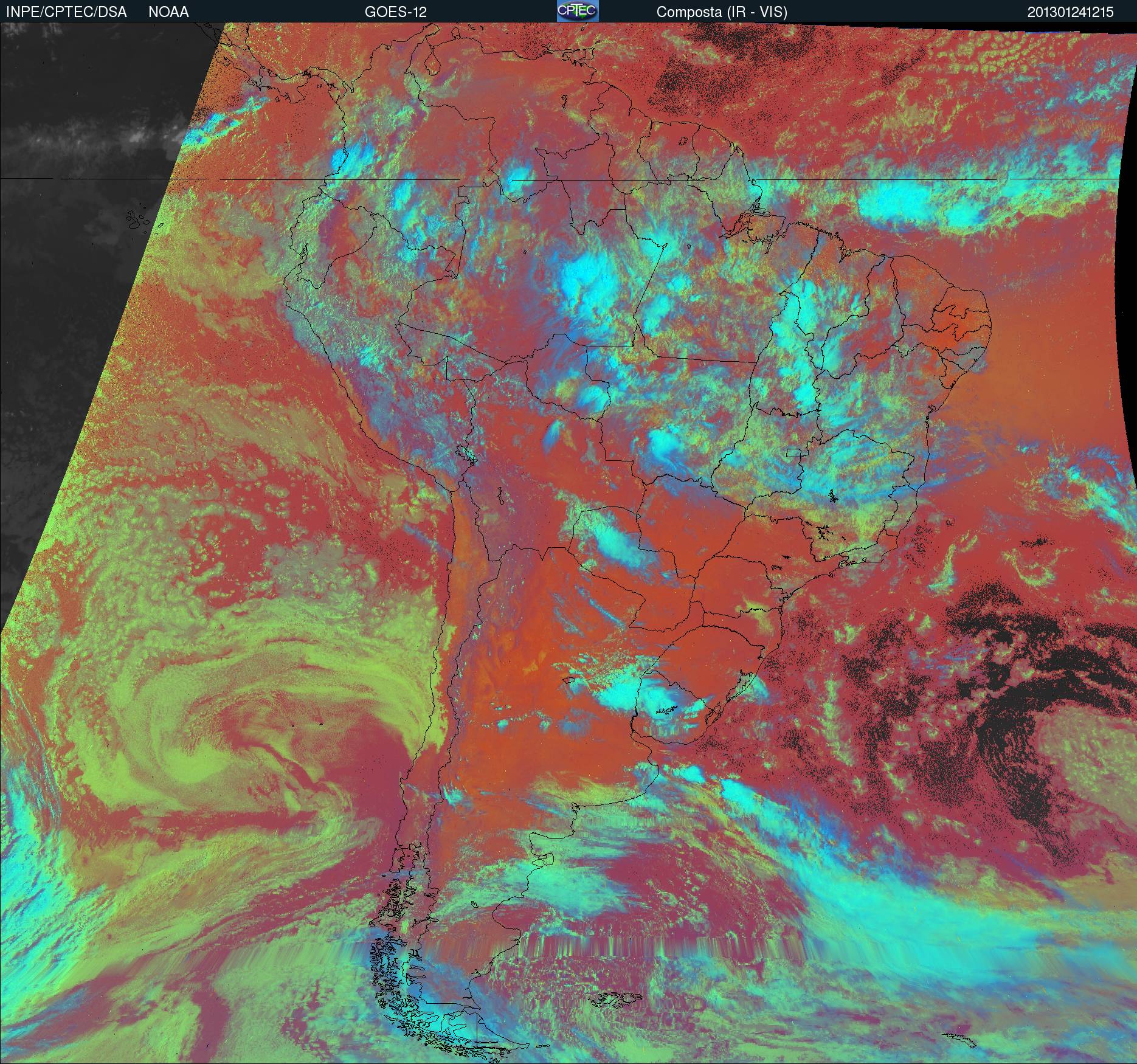Click the INPE/CPTEC/DSA header label
The image size is (1137, 1064).
click(x=66, y=12)
